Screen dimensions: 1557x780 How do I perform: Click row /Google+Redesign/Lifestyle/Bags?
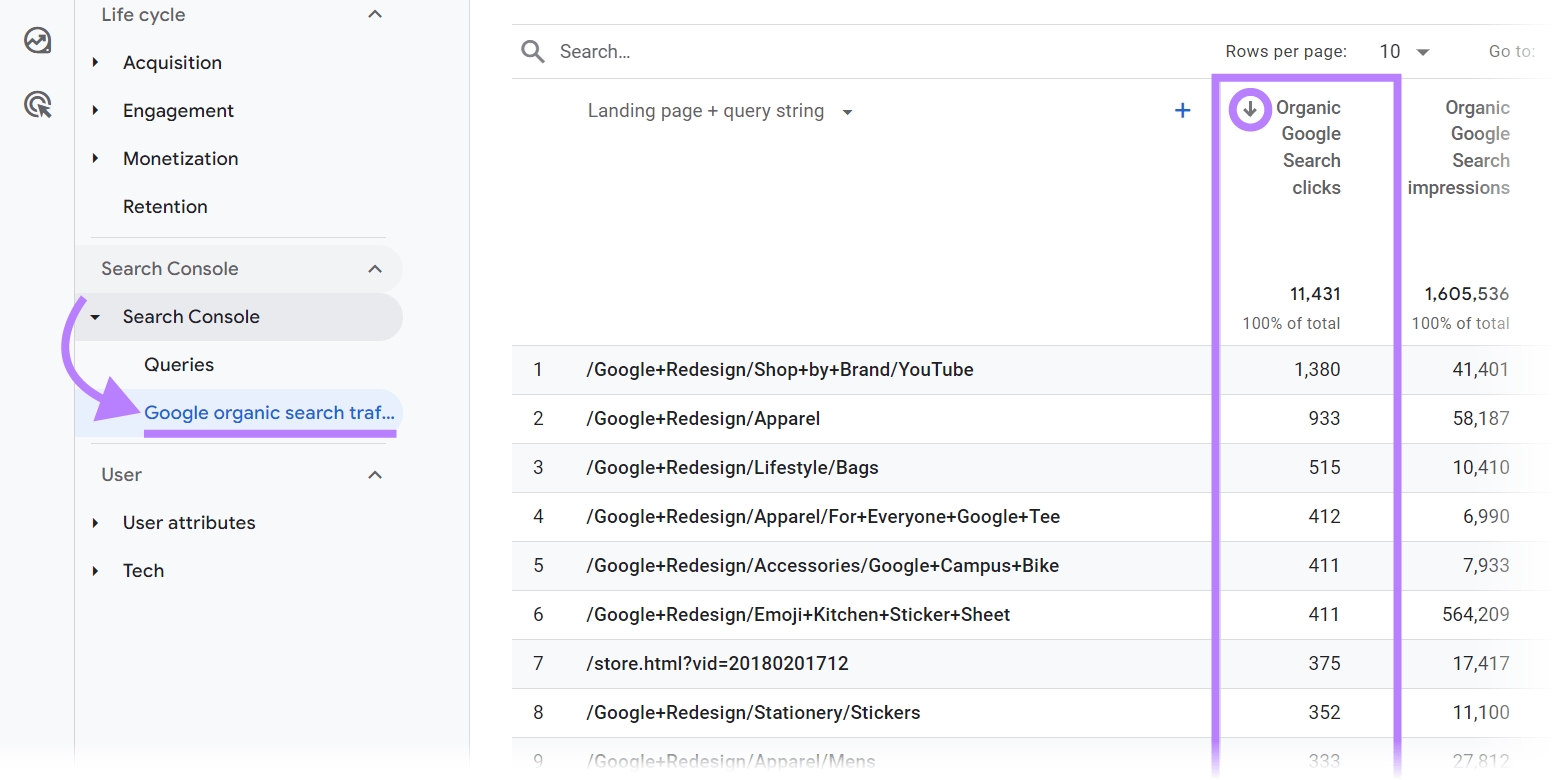click(732, 468)
